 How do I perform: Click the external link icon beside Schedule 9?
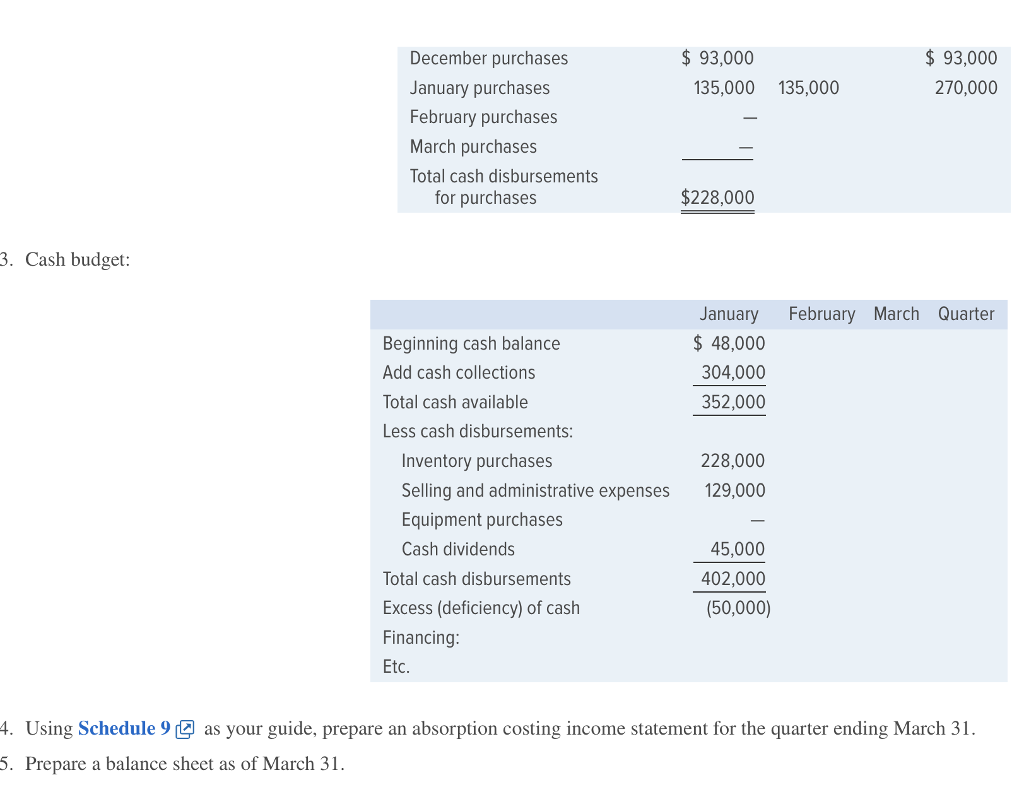(x=183, y=729)
